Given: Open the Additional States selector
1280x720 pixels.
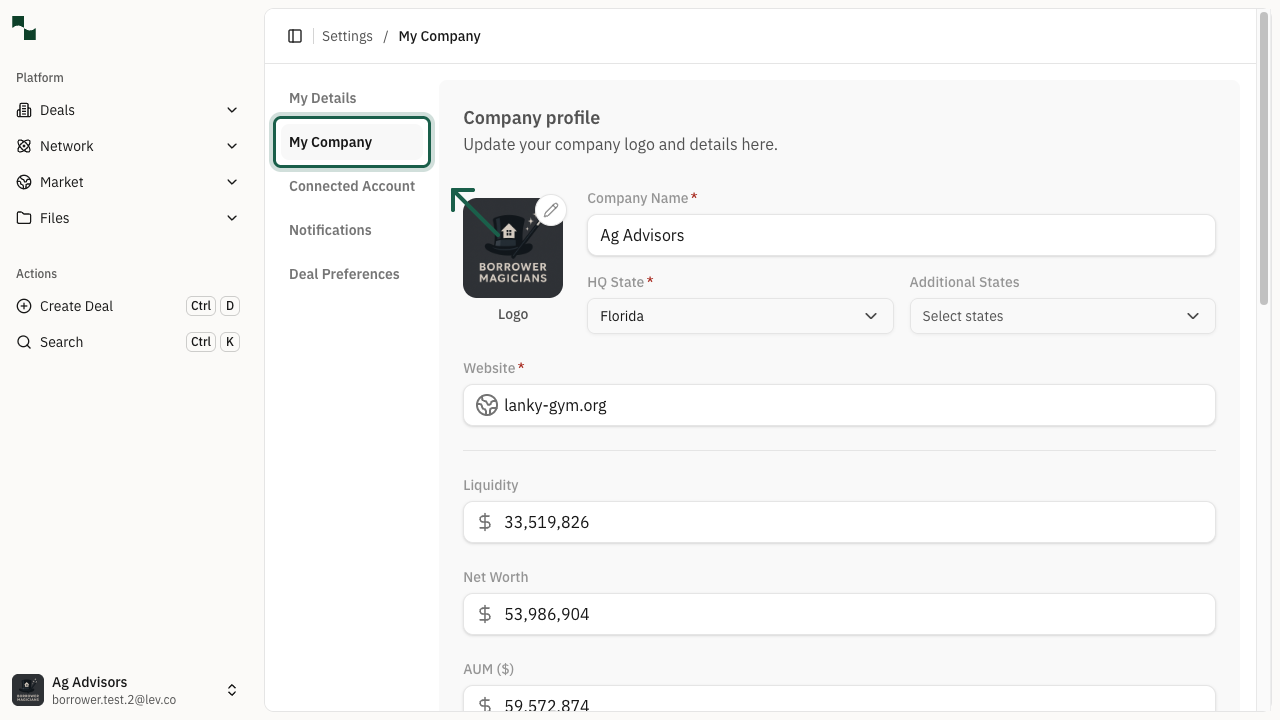Looking at the screenshot, I should 1062,316.
